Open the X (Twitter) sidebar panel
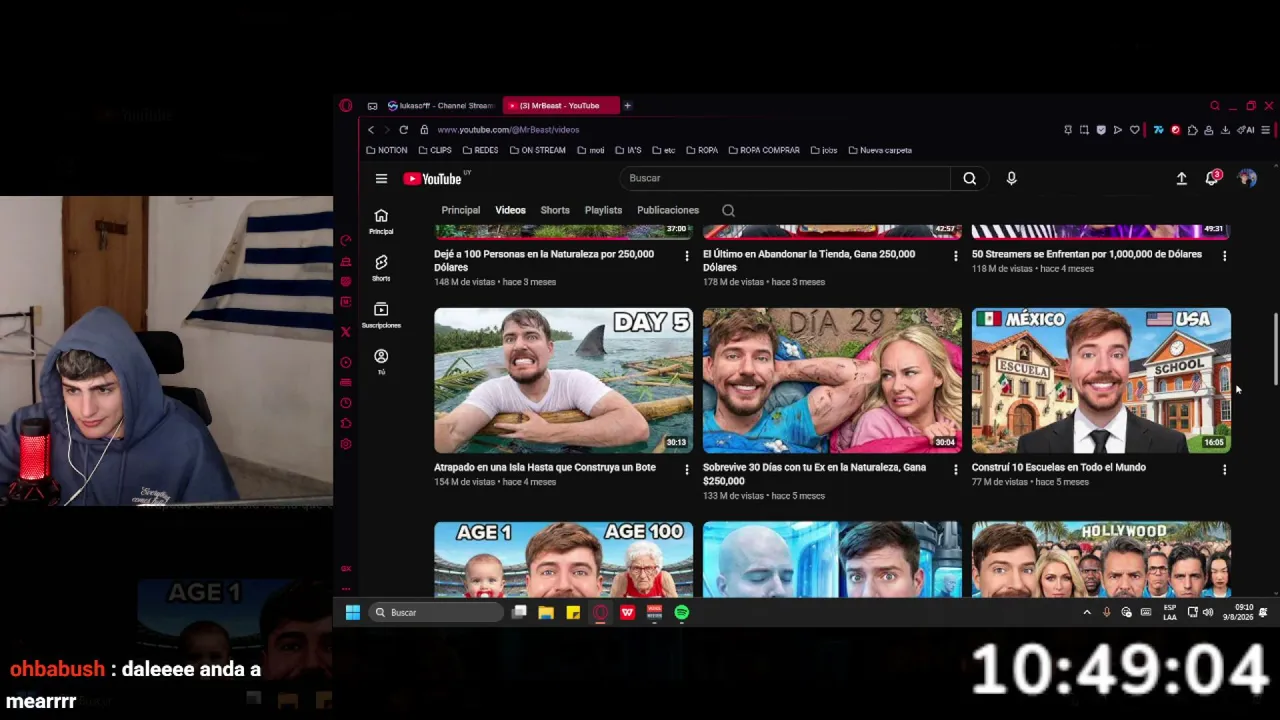This screenshot has height=720, width=1280. (345, 331)
